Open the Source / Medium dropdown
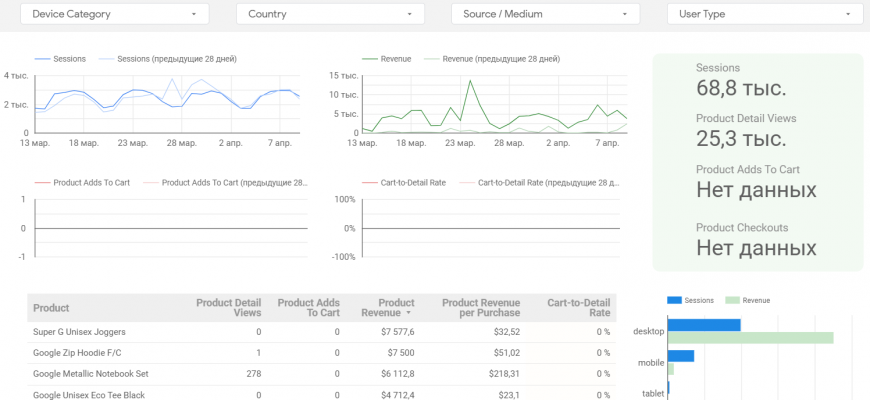Image resolution: width=870 pixels, height=400 pixels. (x=545, y=14)
